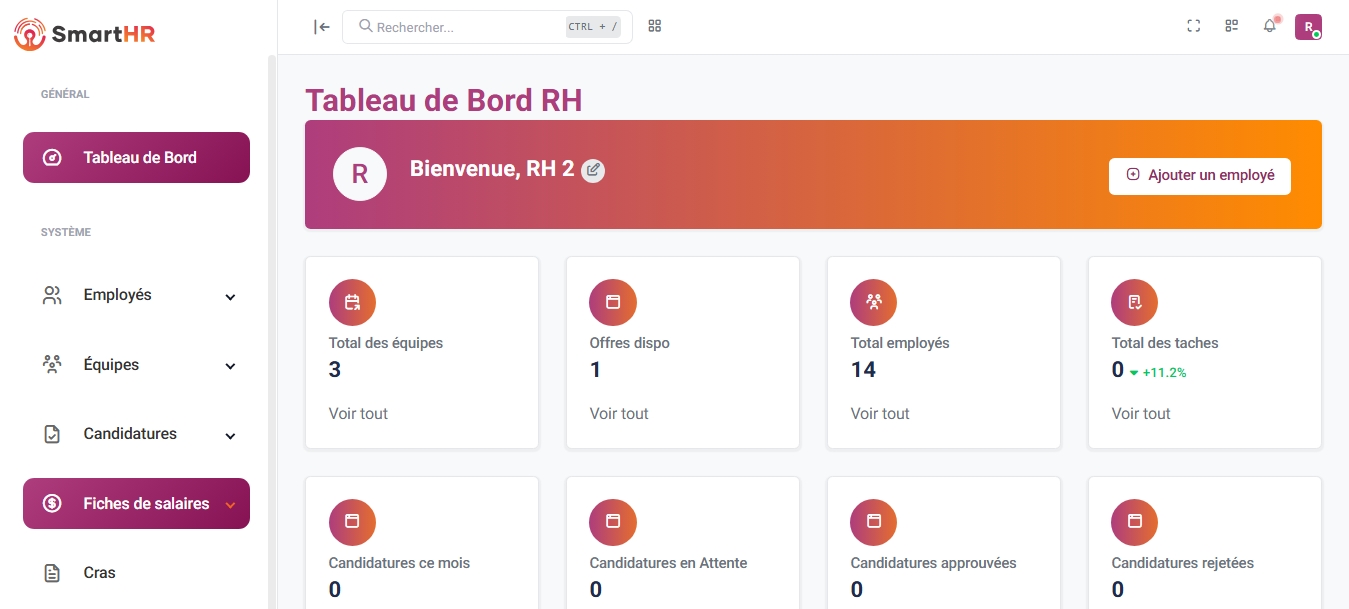
Task: Select the Offres dispo card icon
Action: (613, 301)
